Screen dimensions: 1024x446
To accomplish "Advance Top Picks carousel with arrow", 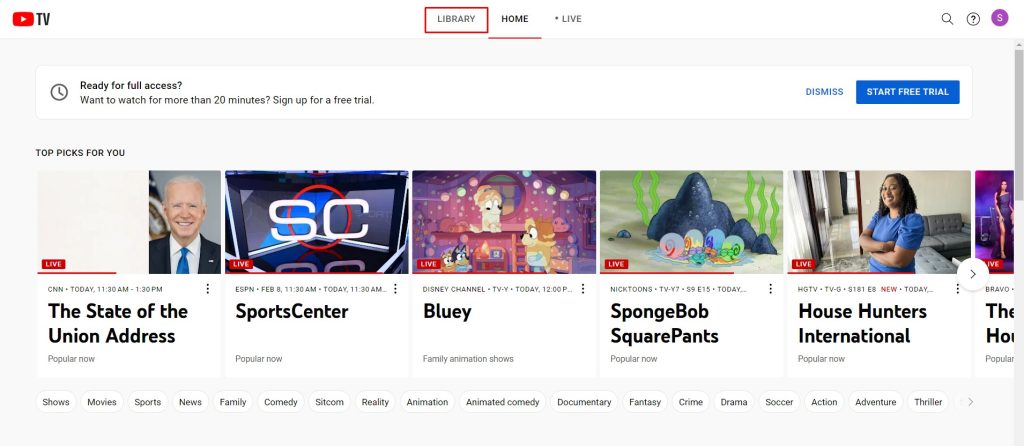I will 972,274.
